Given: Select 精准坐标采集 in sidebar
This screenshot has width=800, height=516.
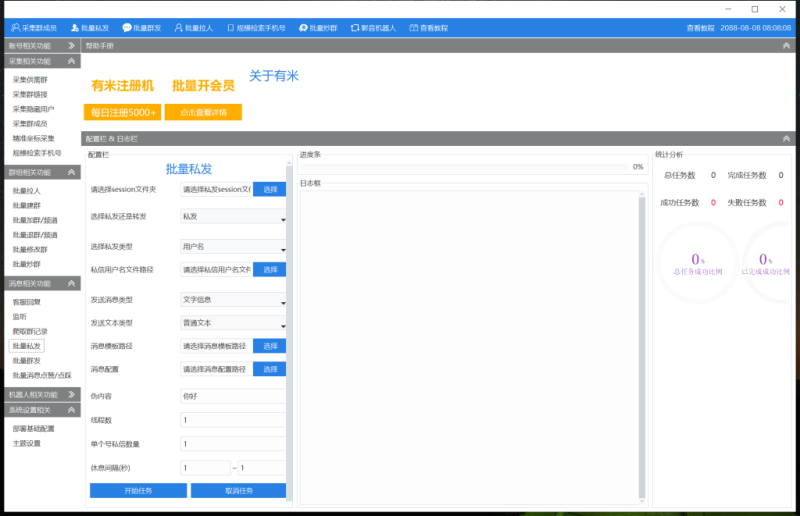Looking at the screenshot, I should pos(33,138).
